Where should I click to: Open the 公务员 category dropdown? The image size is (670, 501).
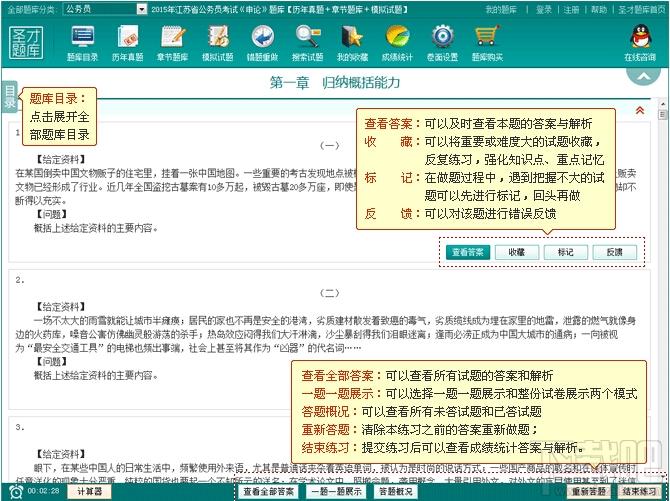coord(105,9)
